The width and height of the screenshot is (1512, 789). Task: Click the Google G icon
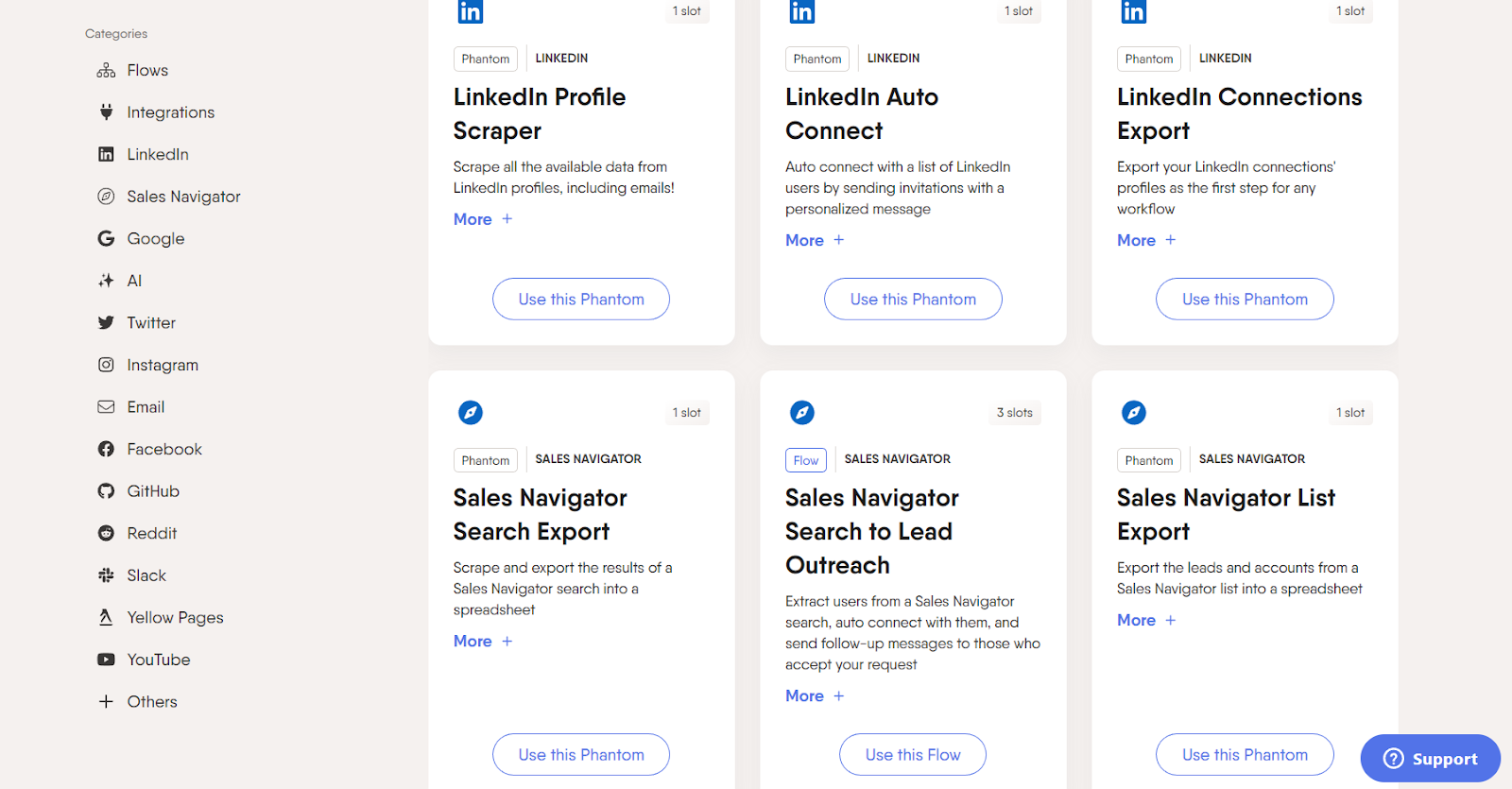coord(106,238)
